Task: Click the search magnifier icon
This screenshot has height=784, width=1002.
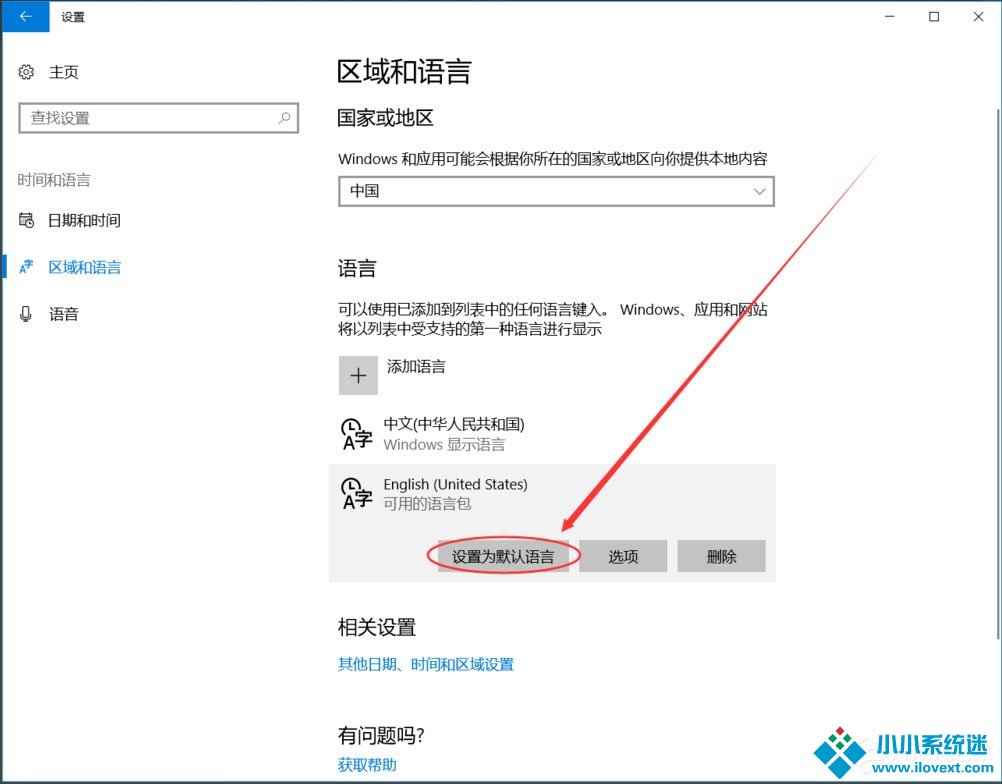Action: pyautogui.click(x=284, y=118)
